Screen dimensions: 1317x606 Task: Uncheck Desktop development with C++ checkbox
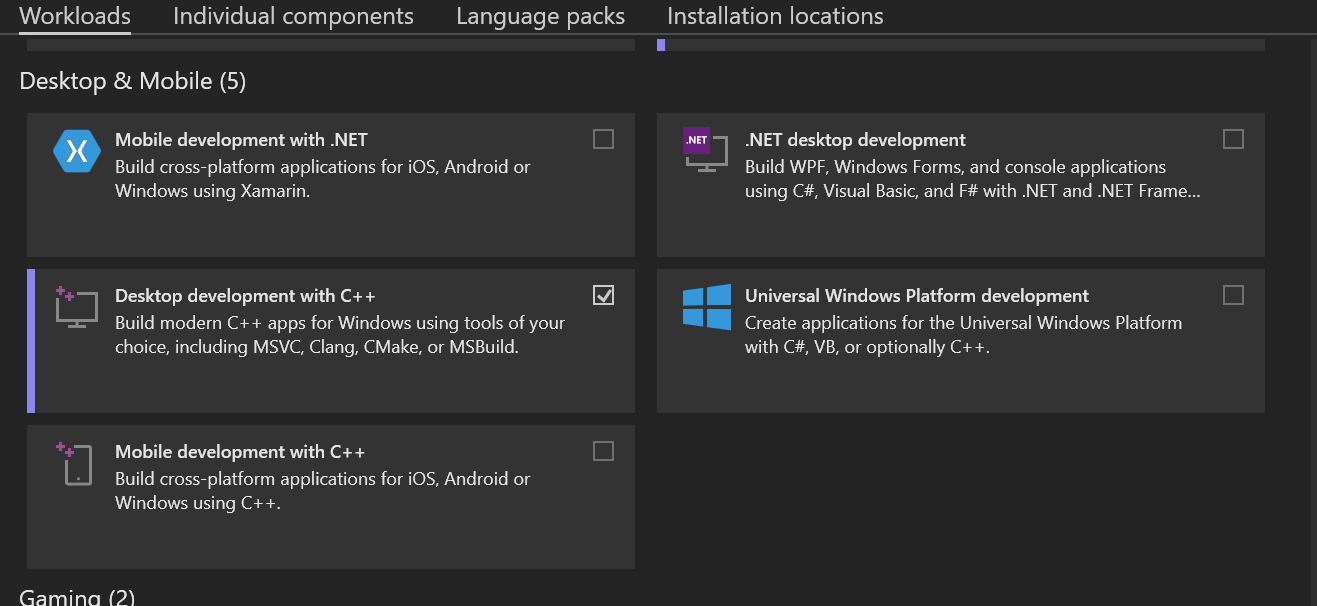(x=603, y=295)
